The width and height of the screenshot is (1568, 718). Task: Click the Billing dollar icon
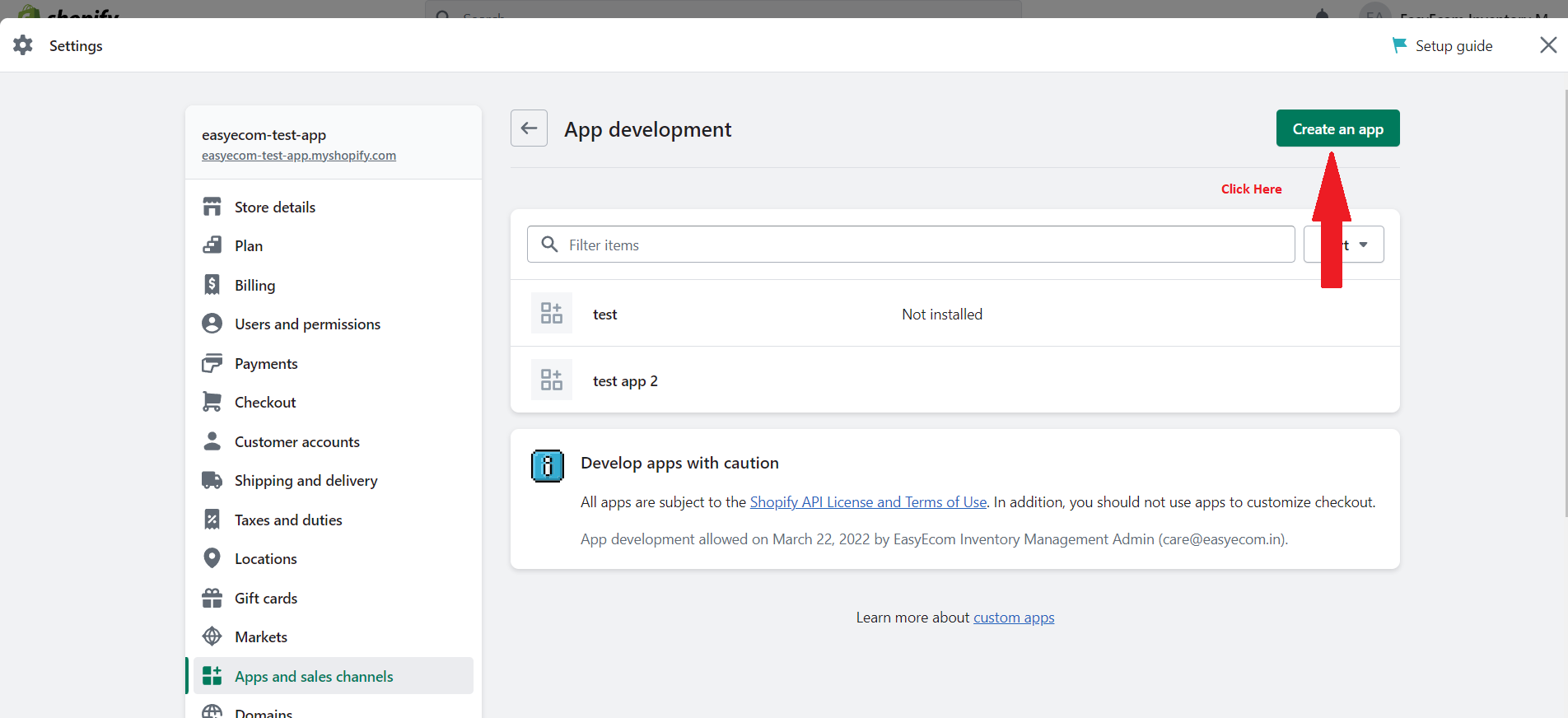tap(212, 285)
